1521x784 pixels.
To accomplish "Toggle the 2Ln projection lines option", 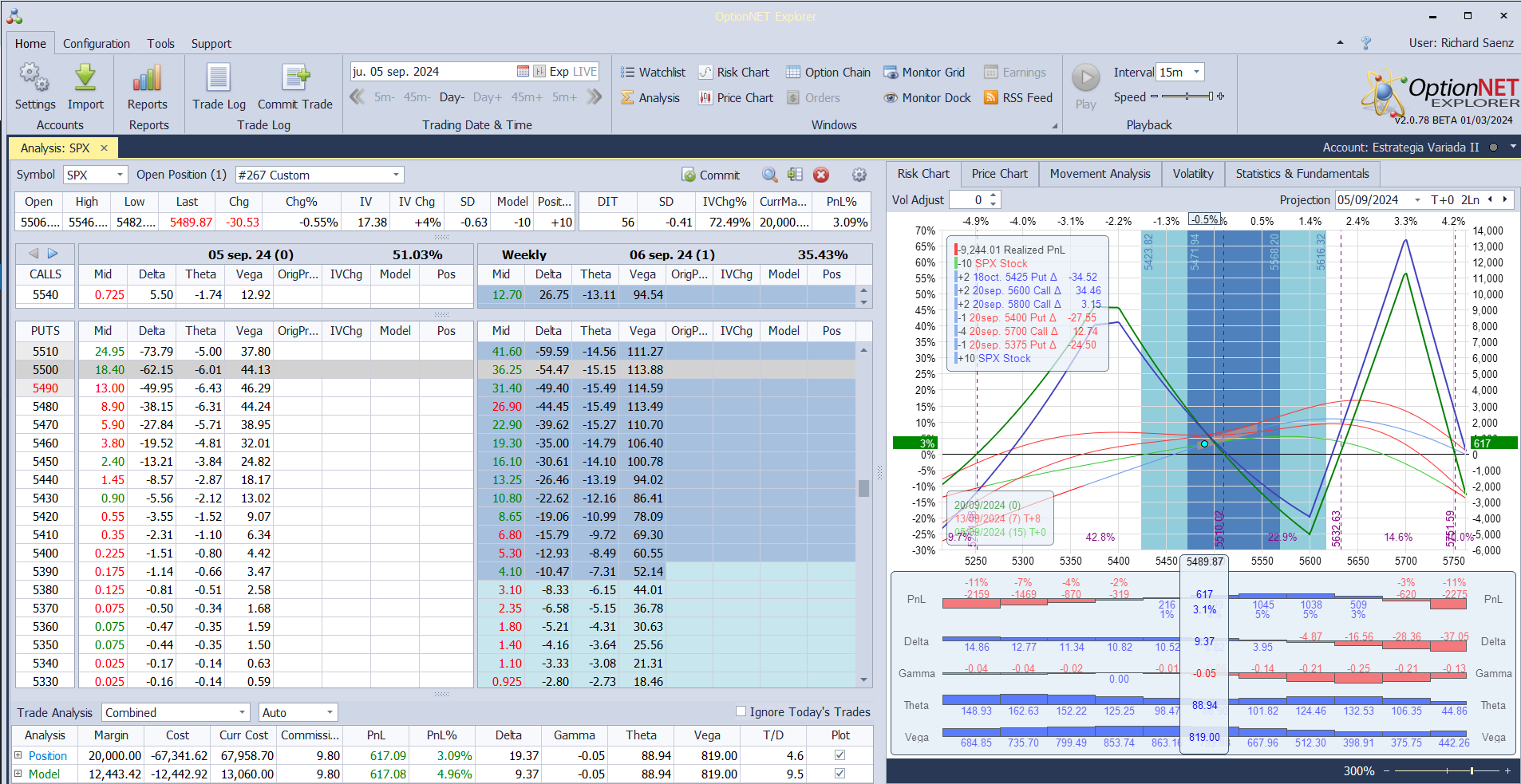I will (1470, 199).
